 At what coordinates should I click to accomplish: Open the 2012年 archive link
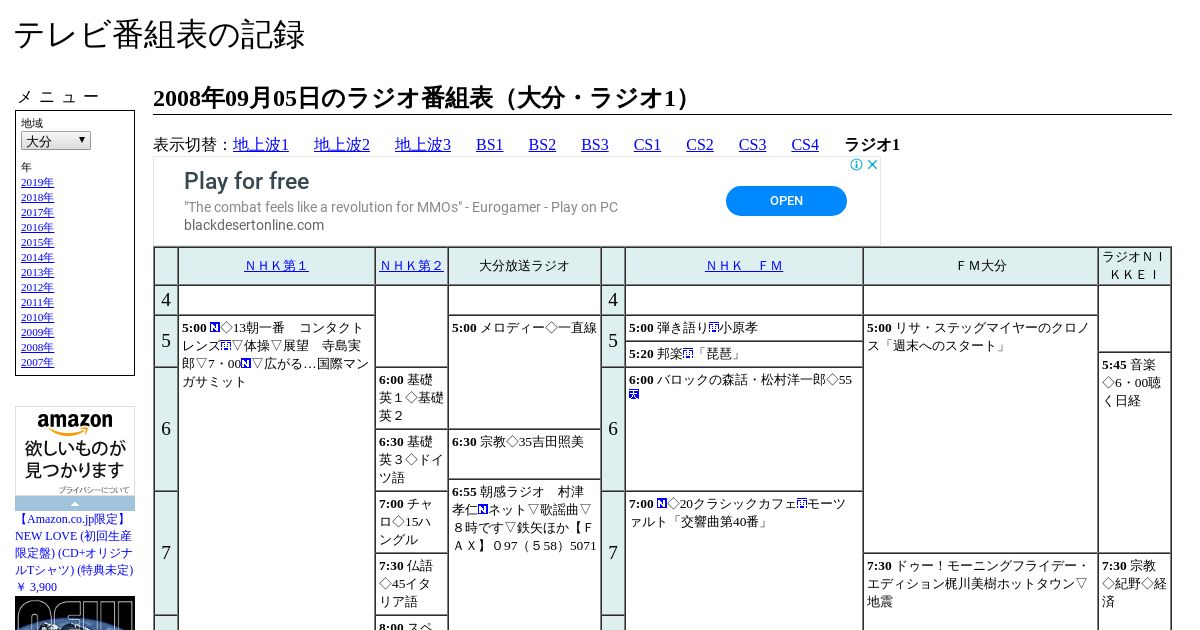tap(37, 288)
